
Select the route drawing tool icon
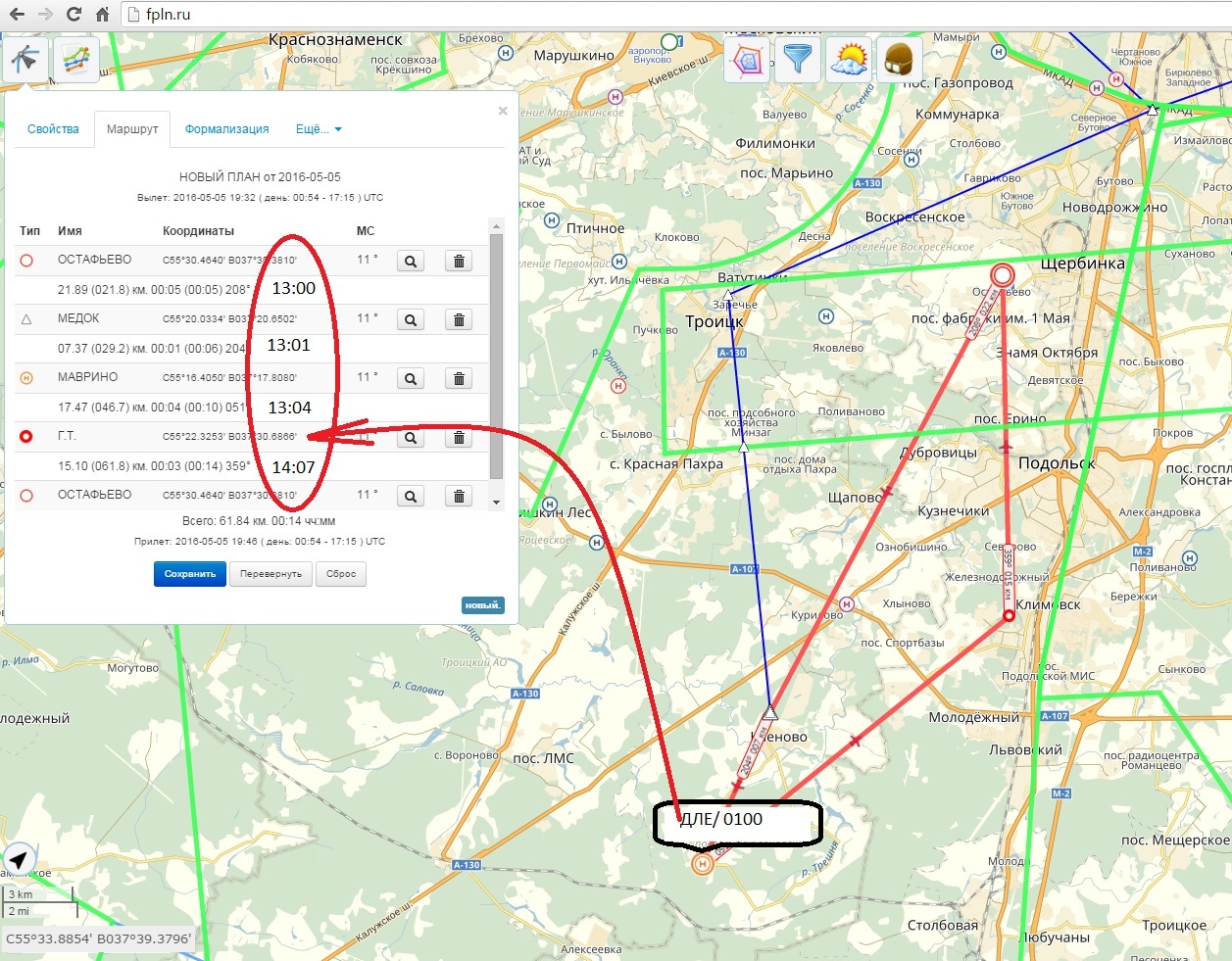[x=25, y=60]
